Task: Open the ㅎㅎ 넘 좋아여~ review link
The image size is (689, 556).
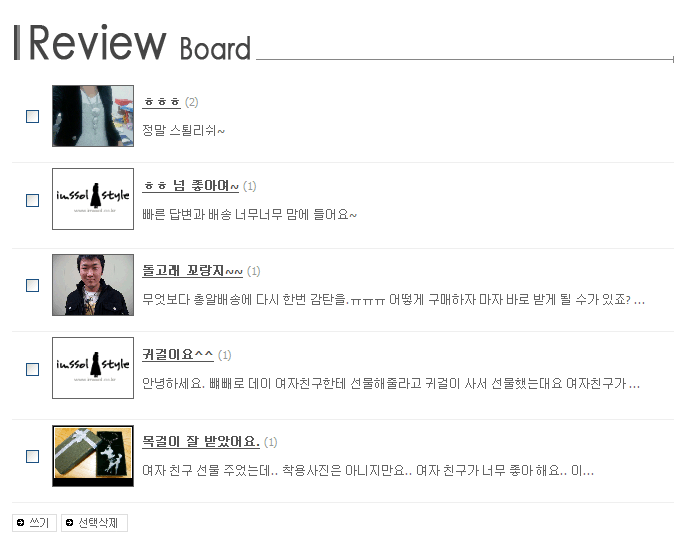Action: pos(190,186)
